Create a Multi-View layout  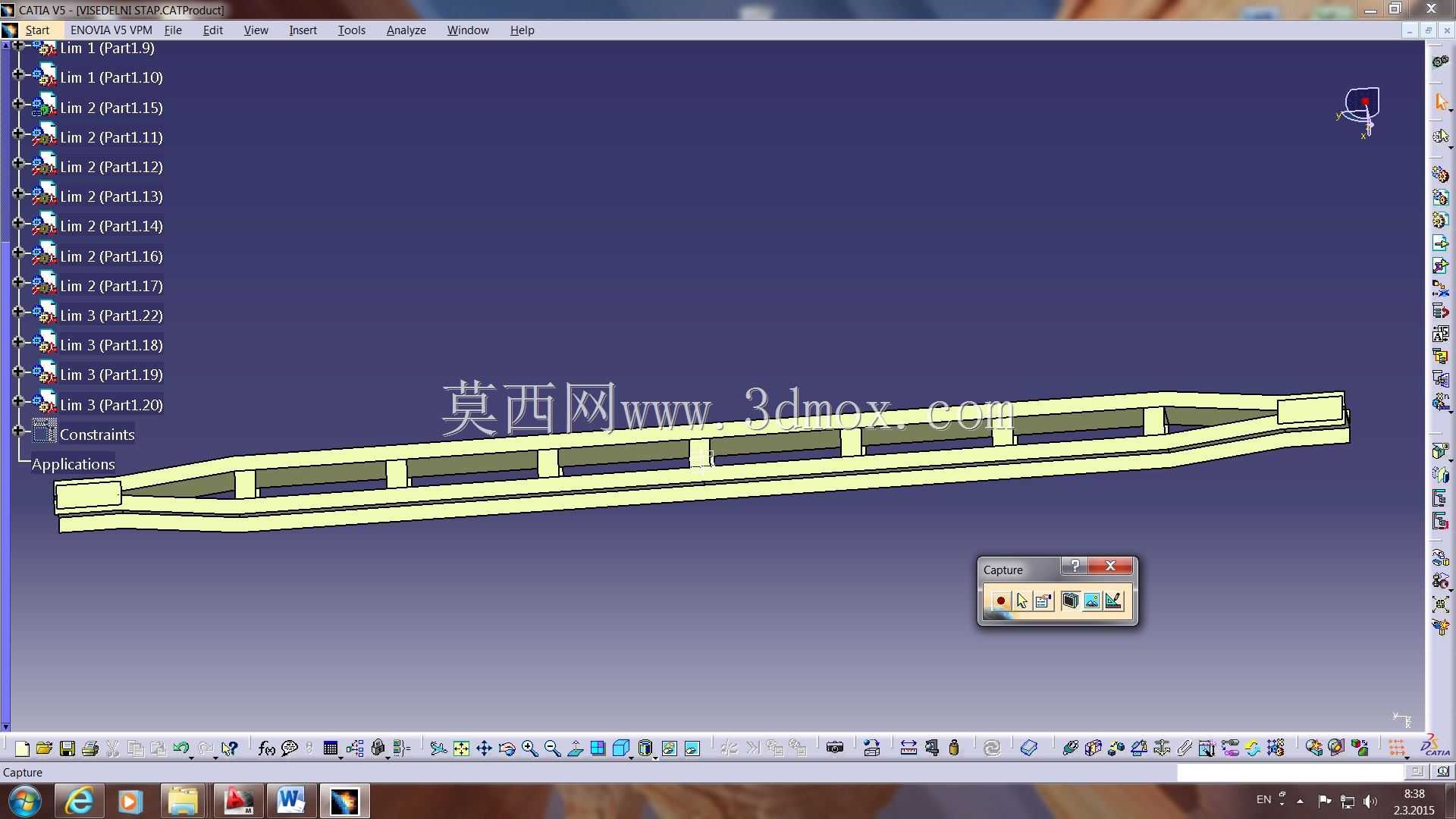pos(598,749)
